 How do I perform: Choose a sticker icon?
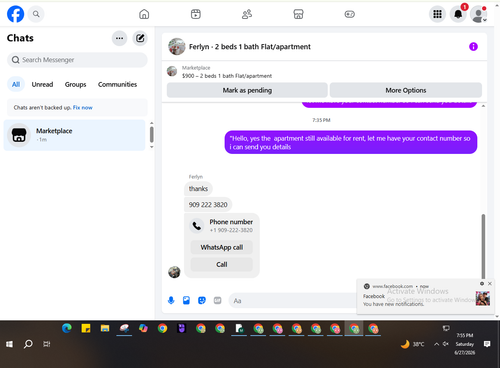pyautogui.click(x=202, y=300)
